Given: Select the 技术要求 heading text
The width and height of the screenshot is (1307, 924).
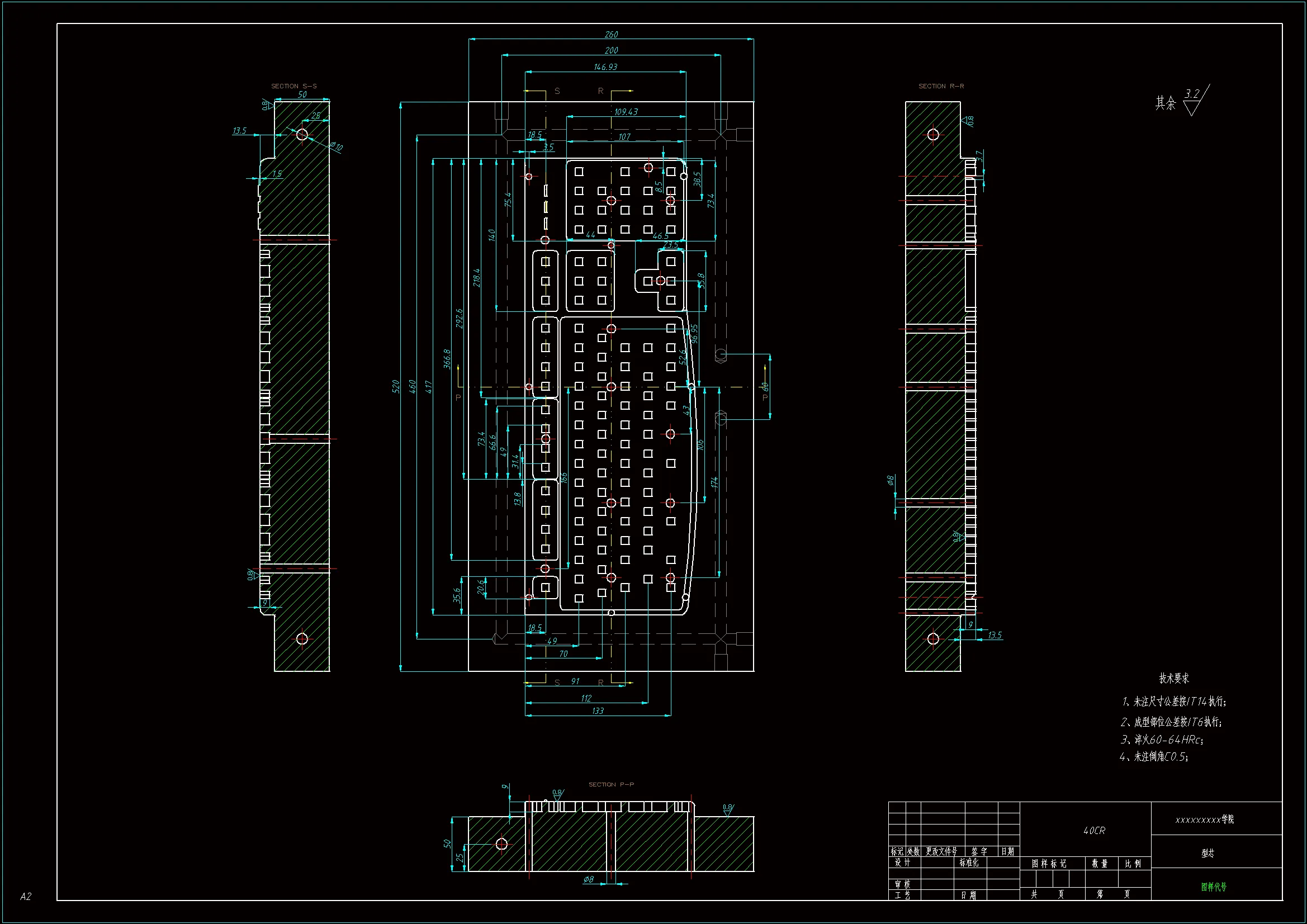Looking at the screenshot, I should tap(1174, 678).
